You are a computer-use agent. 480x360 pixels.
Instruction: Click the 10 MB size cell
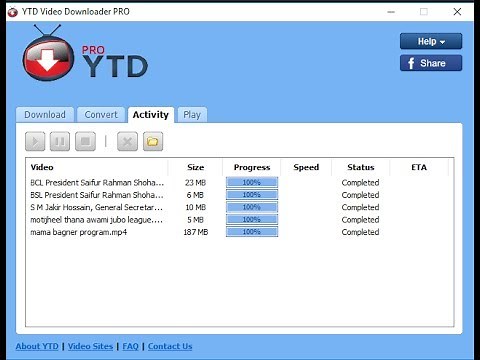196,207
